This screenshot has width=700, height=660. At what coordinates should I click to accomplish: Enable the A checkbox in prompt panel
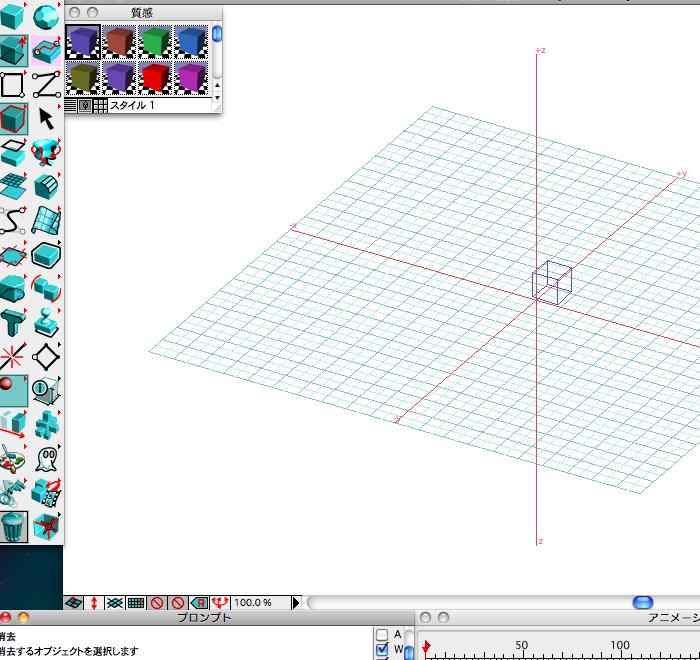(382, 634)
